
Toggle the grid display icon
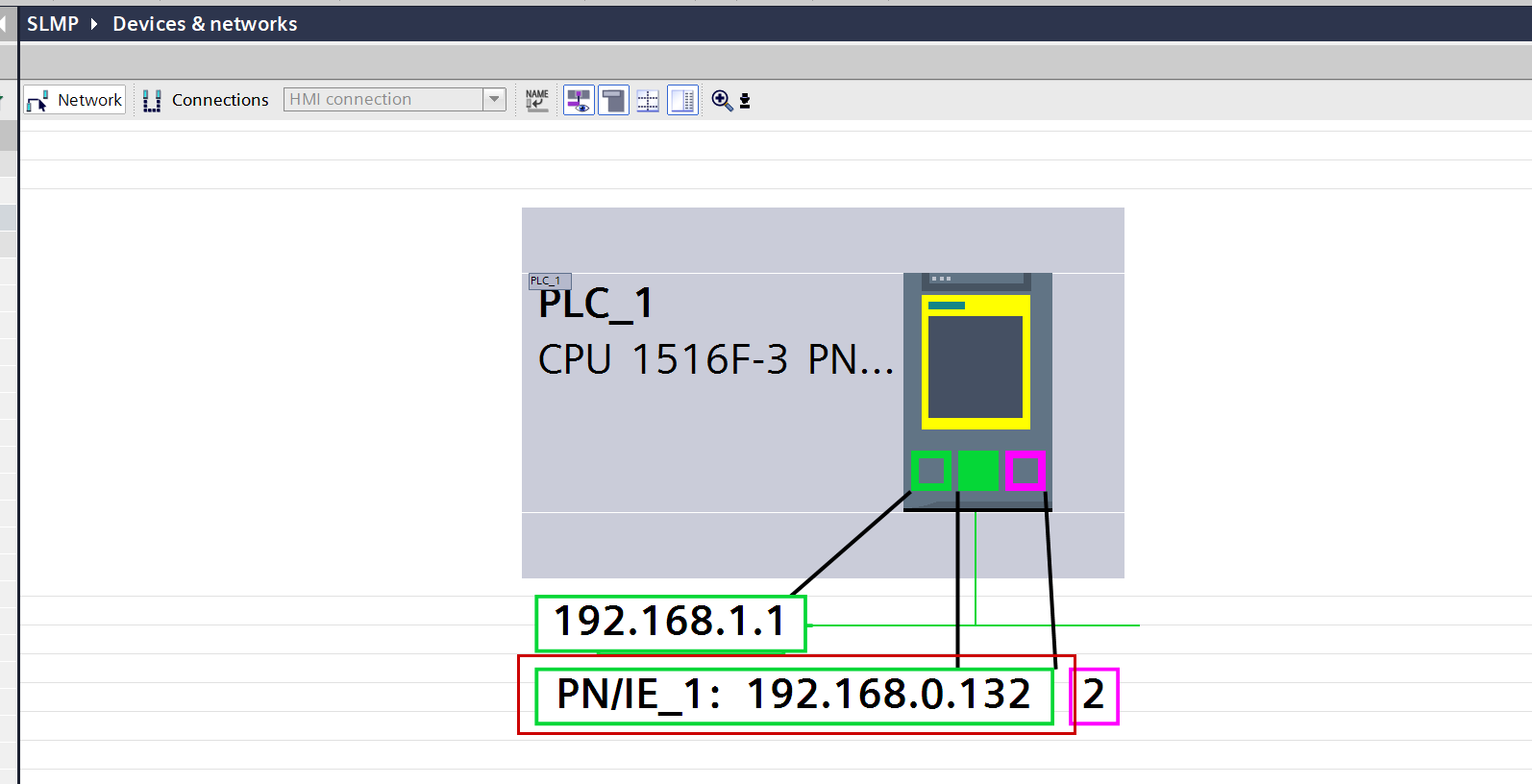648,100
